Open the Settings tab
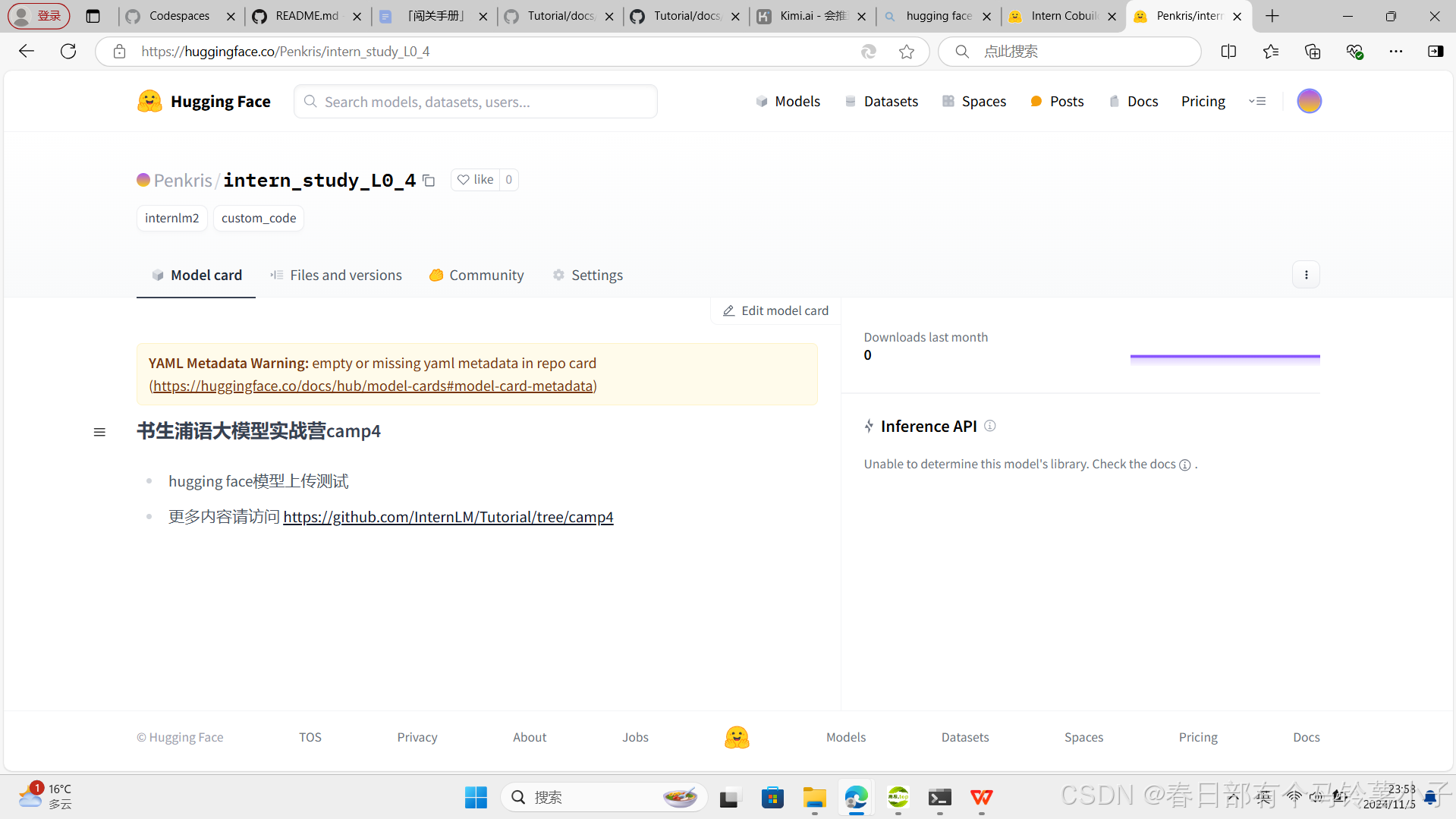1456x819 pixels. [x=588, y=276]
